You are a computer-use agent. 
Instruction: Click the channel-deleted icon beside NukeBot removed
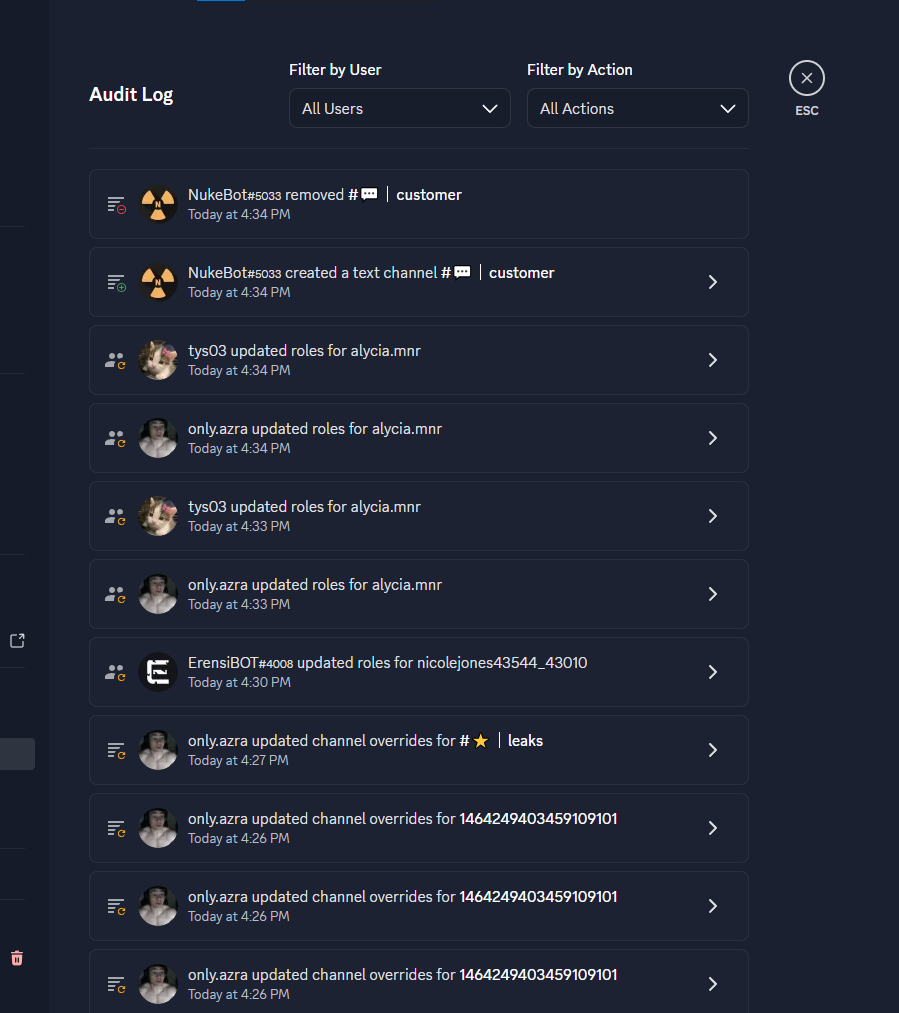[x=116, y=205]
